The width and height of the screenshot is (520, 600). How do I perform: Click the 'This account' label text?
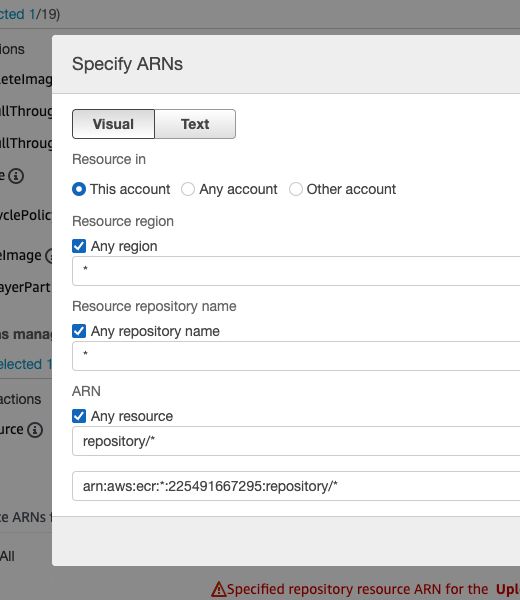pos(130,189)
